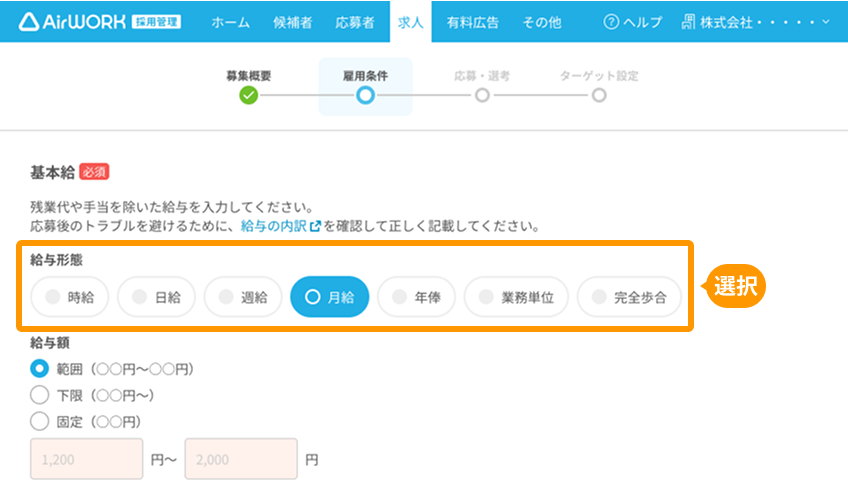Jump to ターゲット設定 step
The height and width of the screenshot is (502, 848).
599,87
